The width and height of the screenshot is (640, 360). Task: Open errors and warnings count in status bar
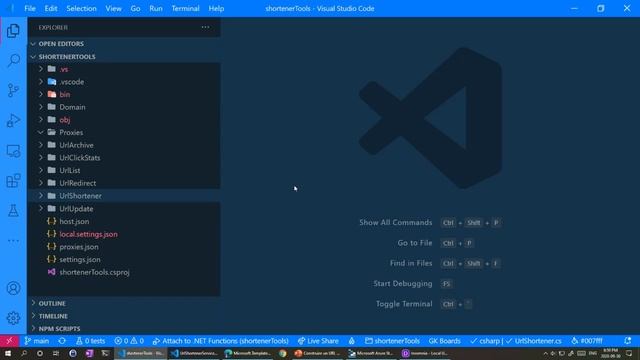(129, 341)
